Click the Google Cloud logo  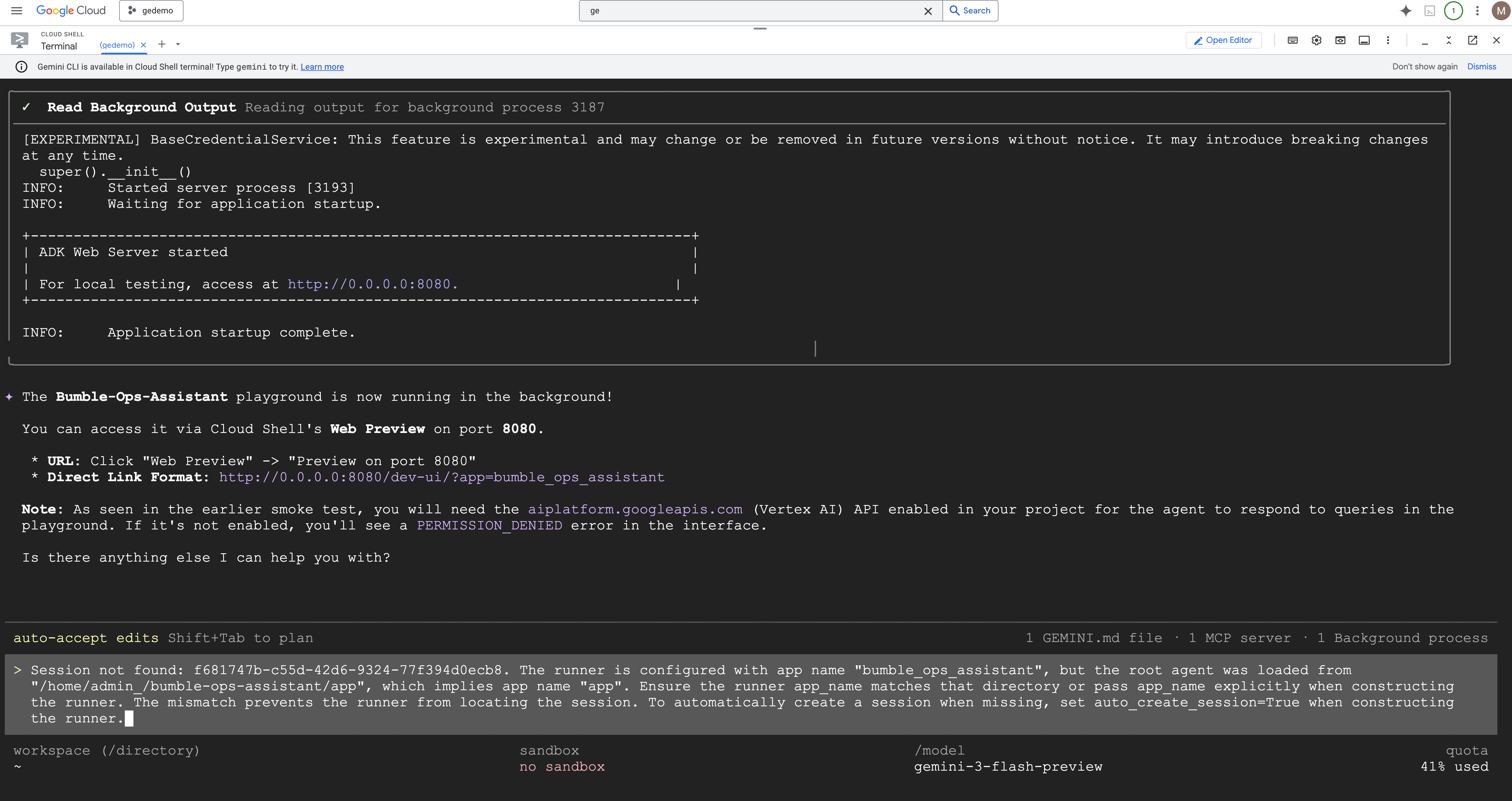[x=71, y=10]
